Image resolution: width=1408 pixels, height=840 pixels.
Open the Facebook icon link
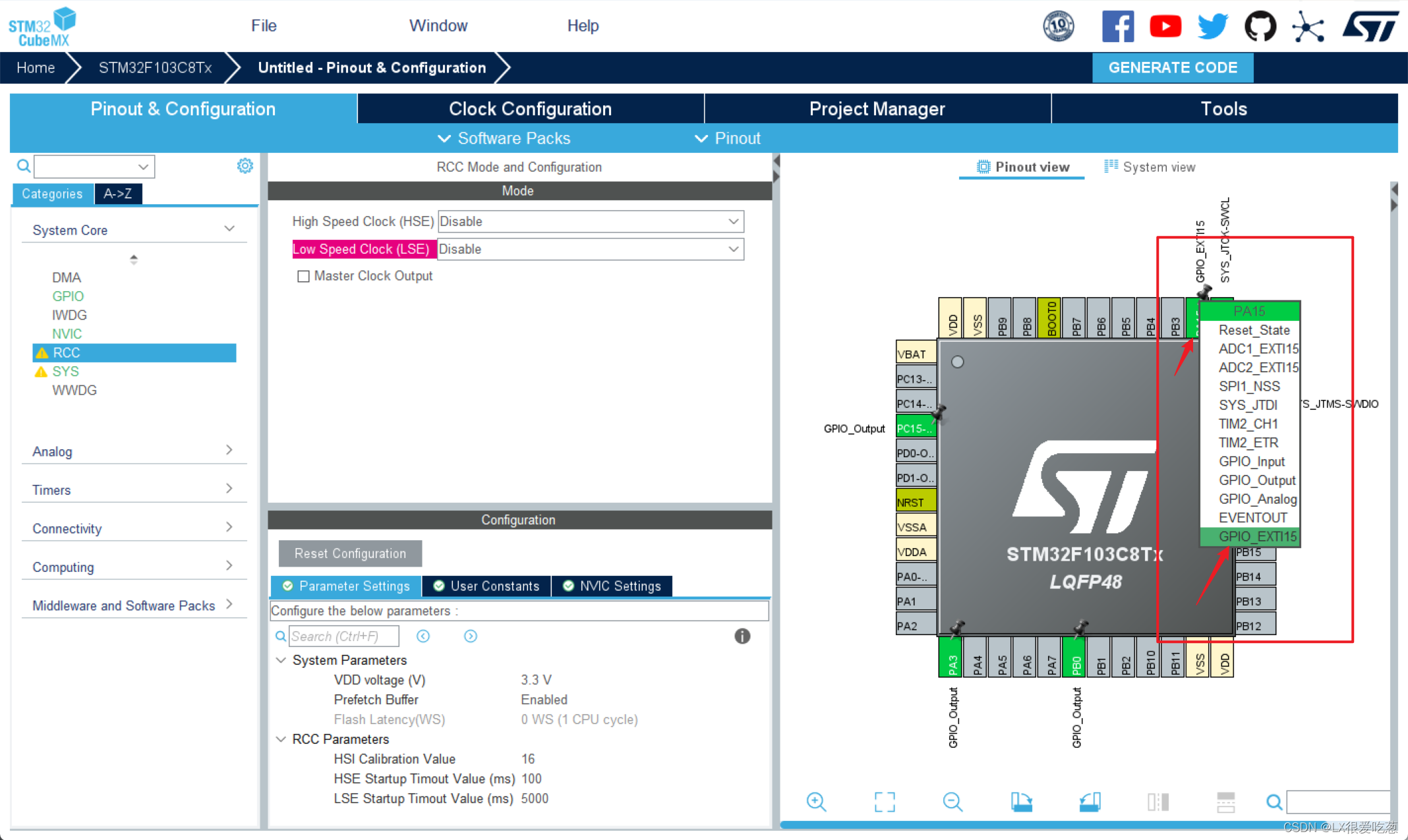click(1118, 26)
